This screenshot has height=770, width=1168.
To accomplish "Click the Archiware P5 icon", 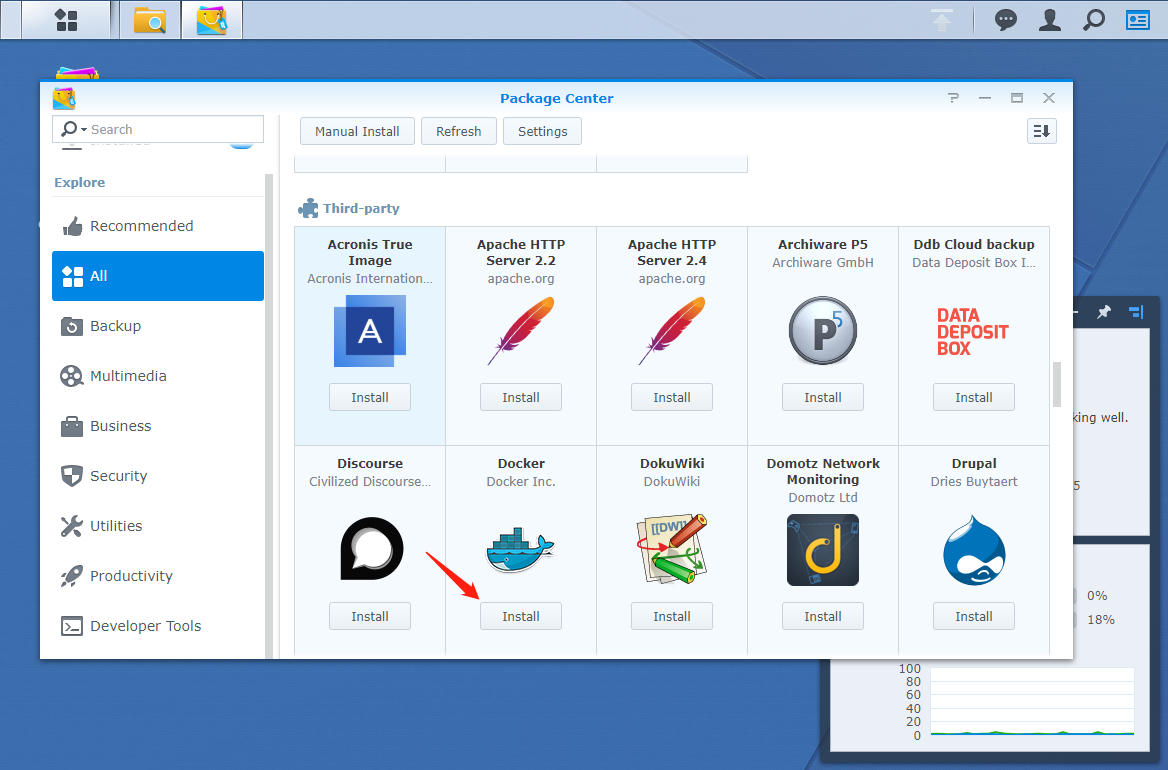I will coord(822,331).
